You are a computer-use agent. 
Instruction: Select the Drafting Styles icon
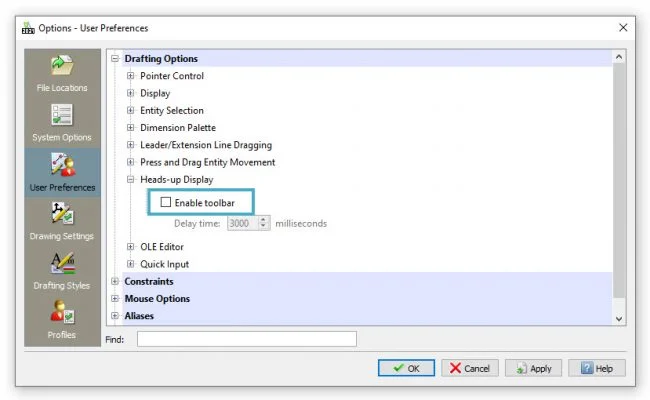coord(62,266)
